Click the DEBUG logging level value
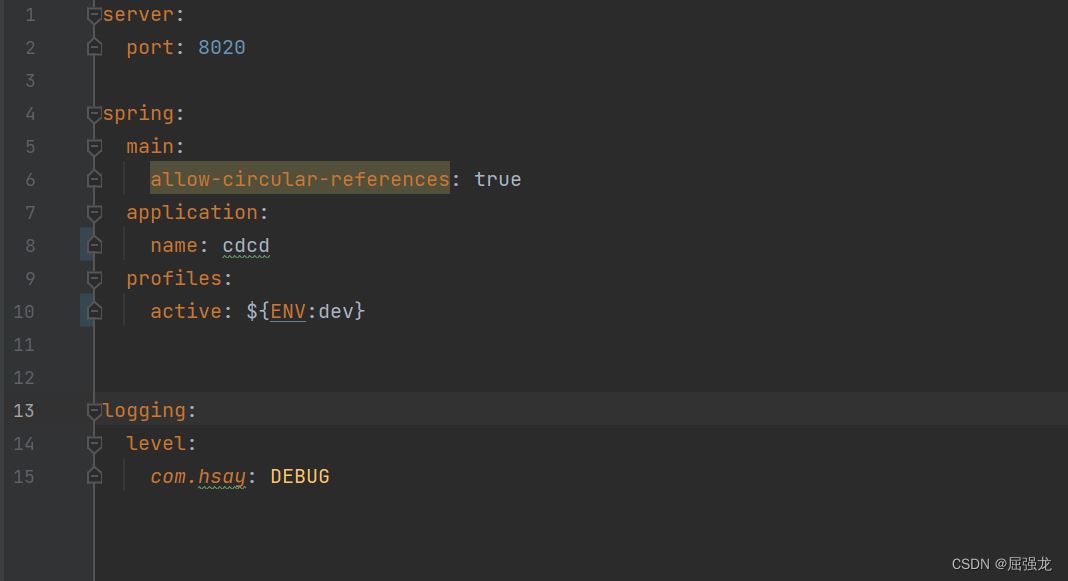Image resolution: width=1068 pixels, height=581 pixels. pyautogui.click(x=300, y=476)
